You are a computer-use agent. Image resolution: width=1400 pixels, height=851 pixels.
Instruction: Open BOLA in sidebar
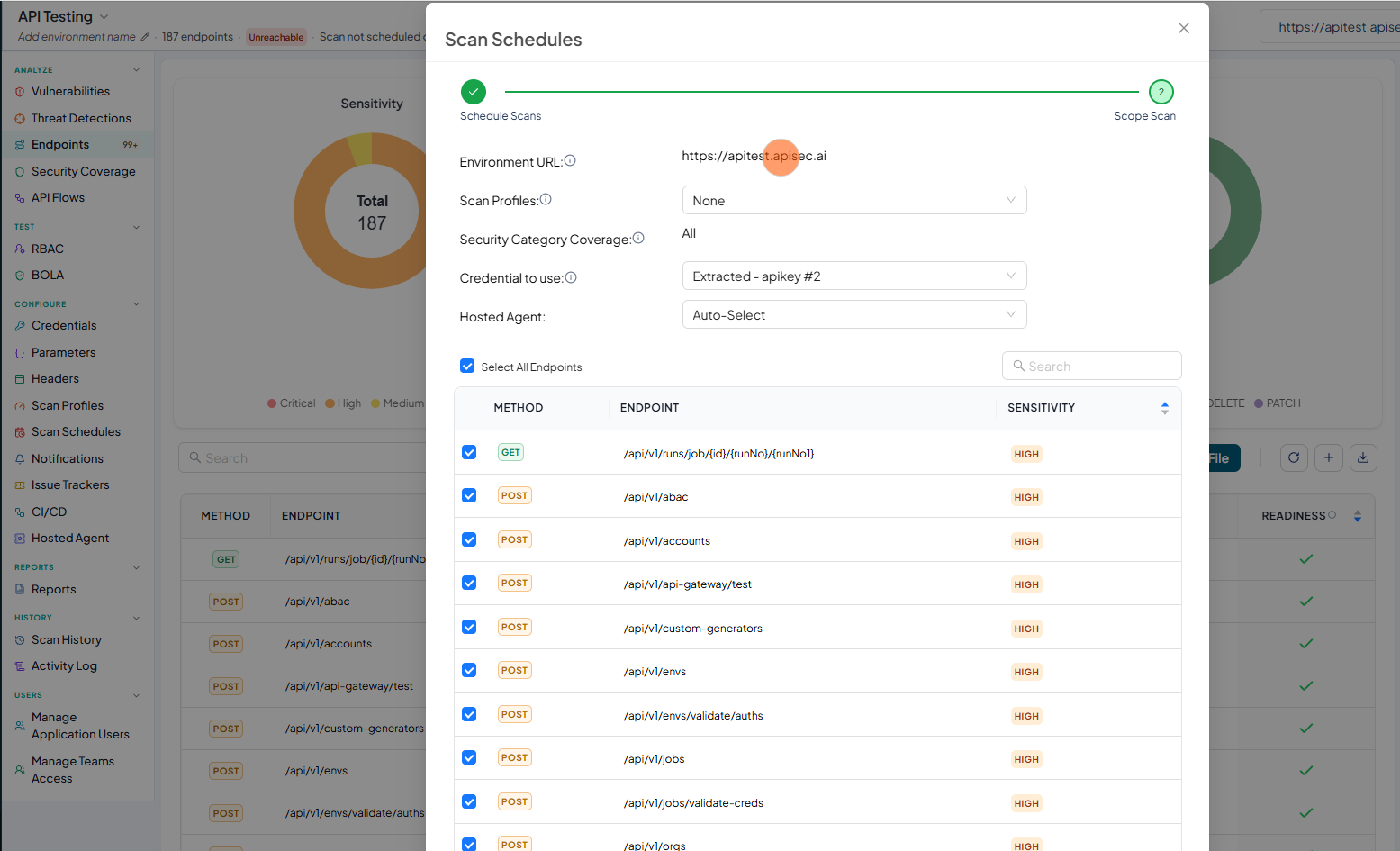tap(47, 275)
